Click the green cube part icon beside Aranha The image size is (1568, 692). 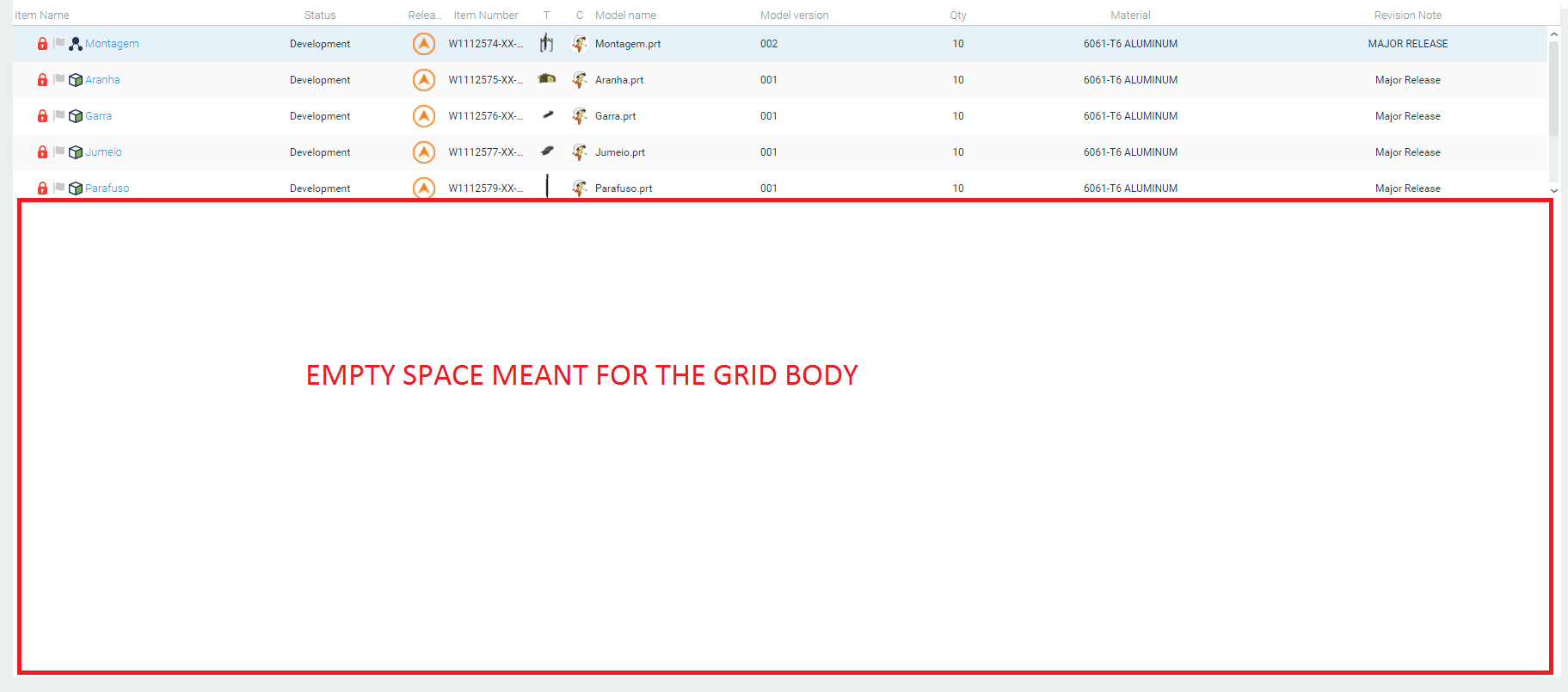76,80
